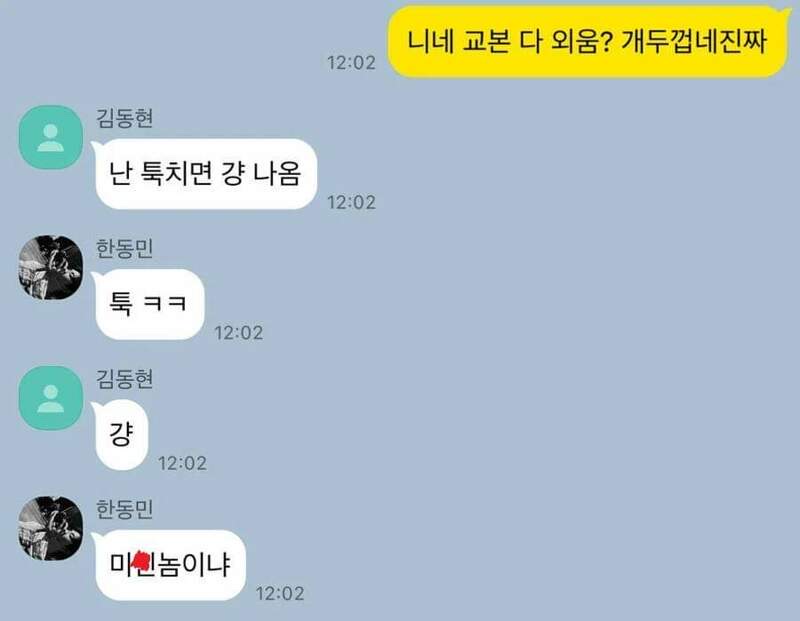
Task: Select the single '걍' message bubble
Action: [120, 434]
